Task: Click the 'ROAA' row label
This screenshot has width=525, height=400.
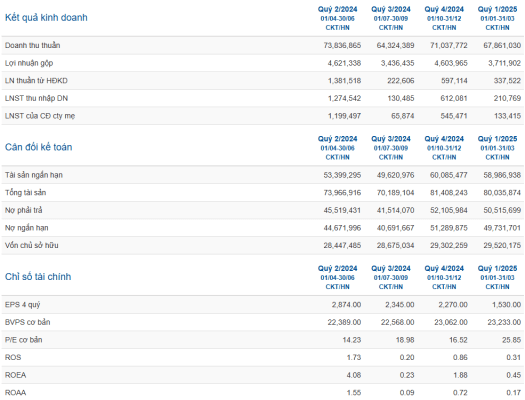Action: tap(15, 393)
